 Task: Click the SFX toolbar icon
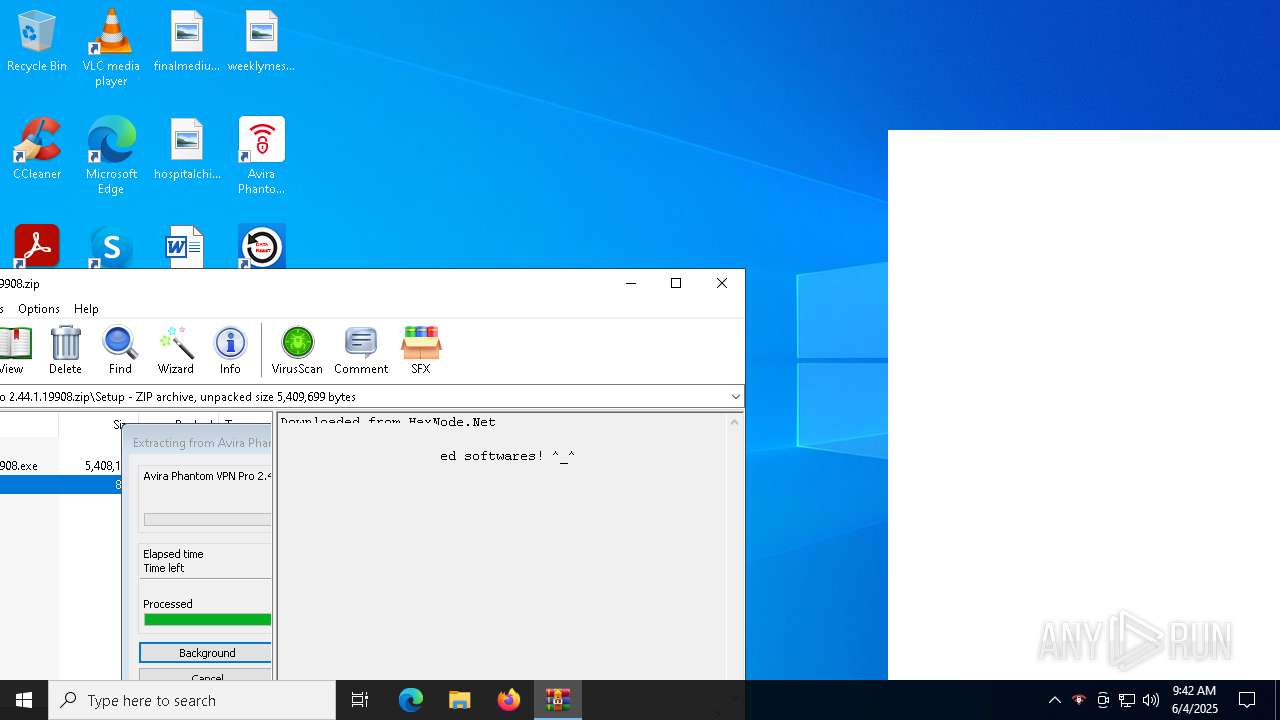pos(420,350)
